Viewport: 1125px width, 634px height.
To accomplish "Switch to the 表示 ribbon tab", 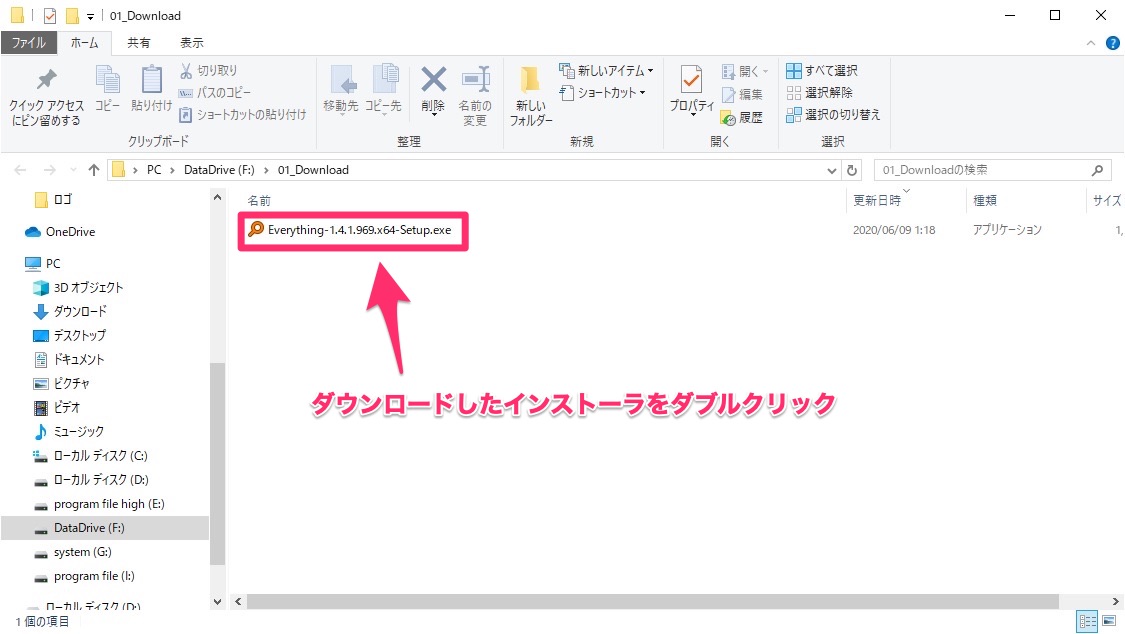I will tap(191, 43).
